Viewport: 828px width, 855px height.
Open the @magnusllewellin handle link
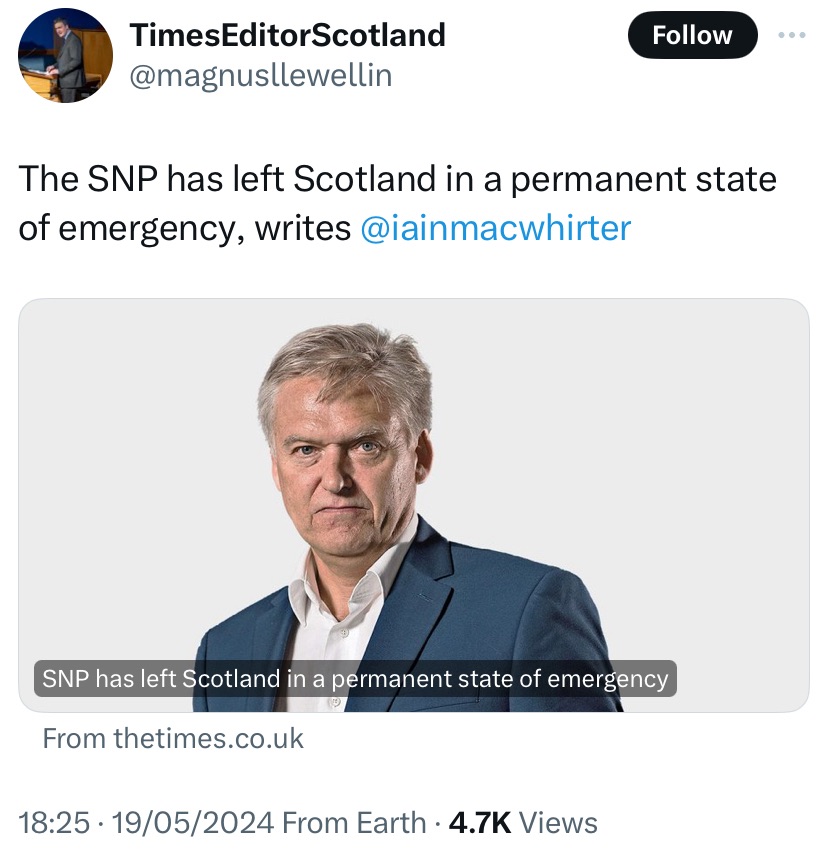point(261,75)
